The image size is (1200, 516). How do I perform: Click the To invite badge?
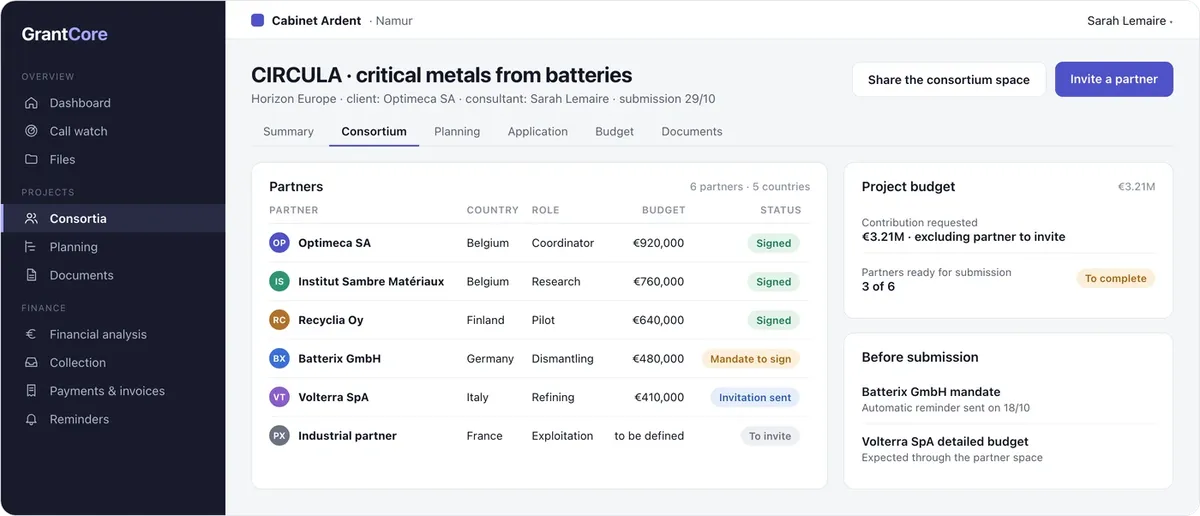[770, 436]
